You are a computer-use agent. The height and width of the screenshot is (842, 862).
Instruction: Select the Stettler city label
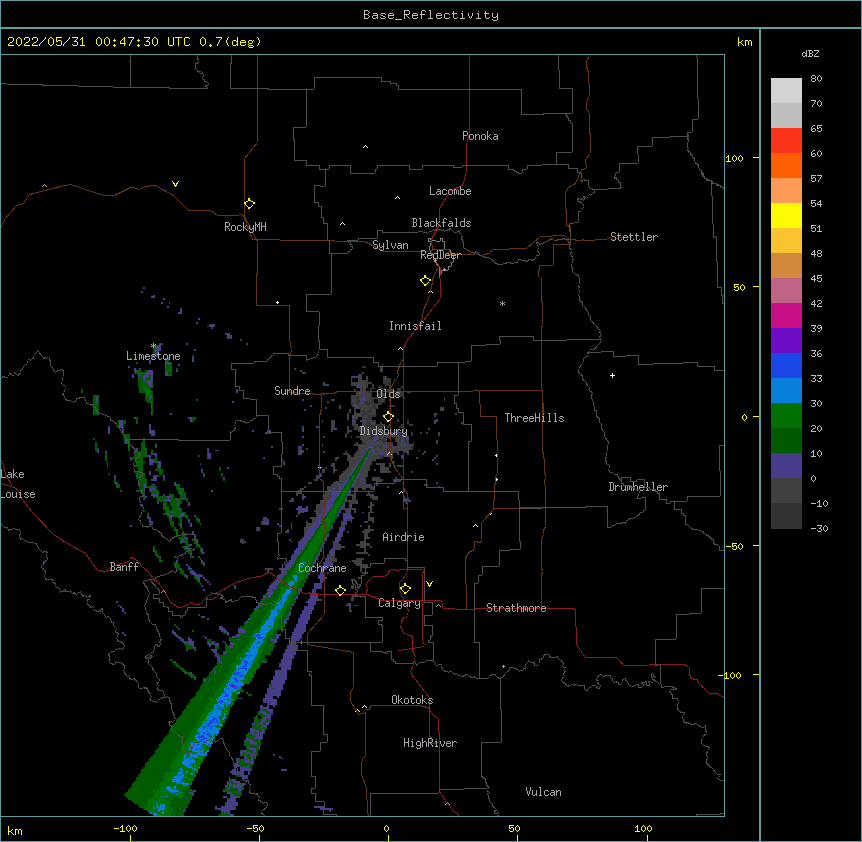point(634,237)
